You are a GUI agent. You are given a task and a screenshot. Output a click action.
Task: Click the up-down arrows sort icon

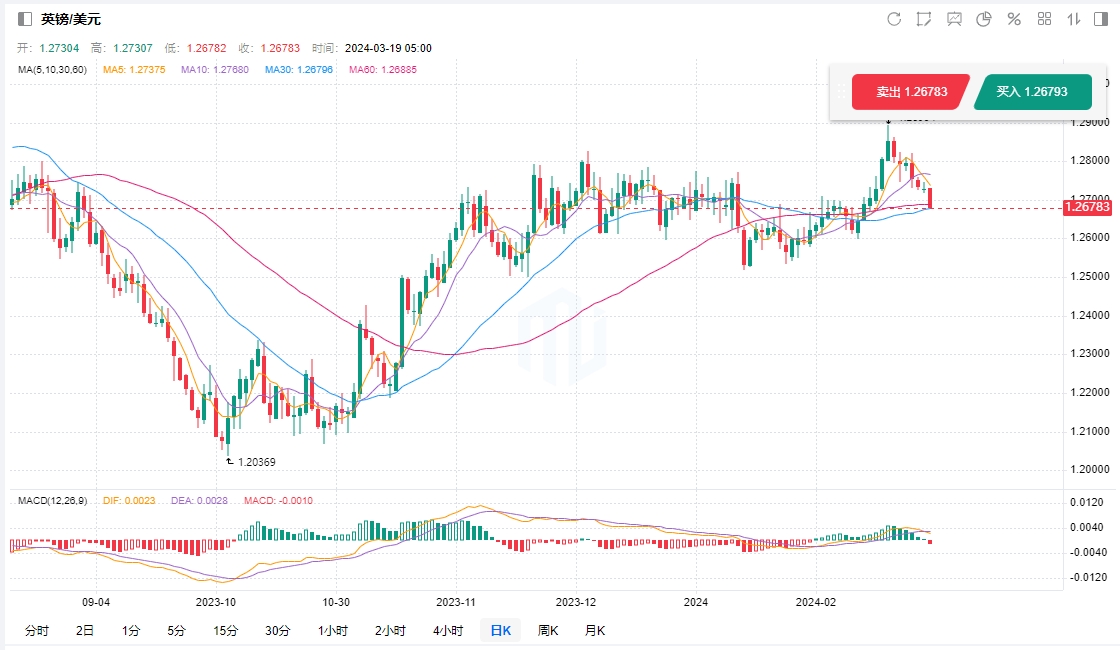coord(1074,19)
